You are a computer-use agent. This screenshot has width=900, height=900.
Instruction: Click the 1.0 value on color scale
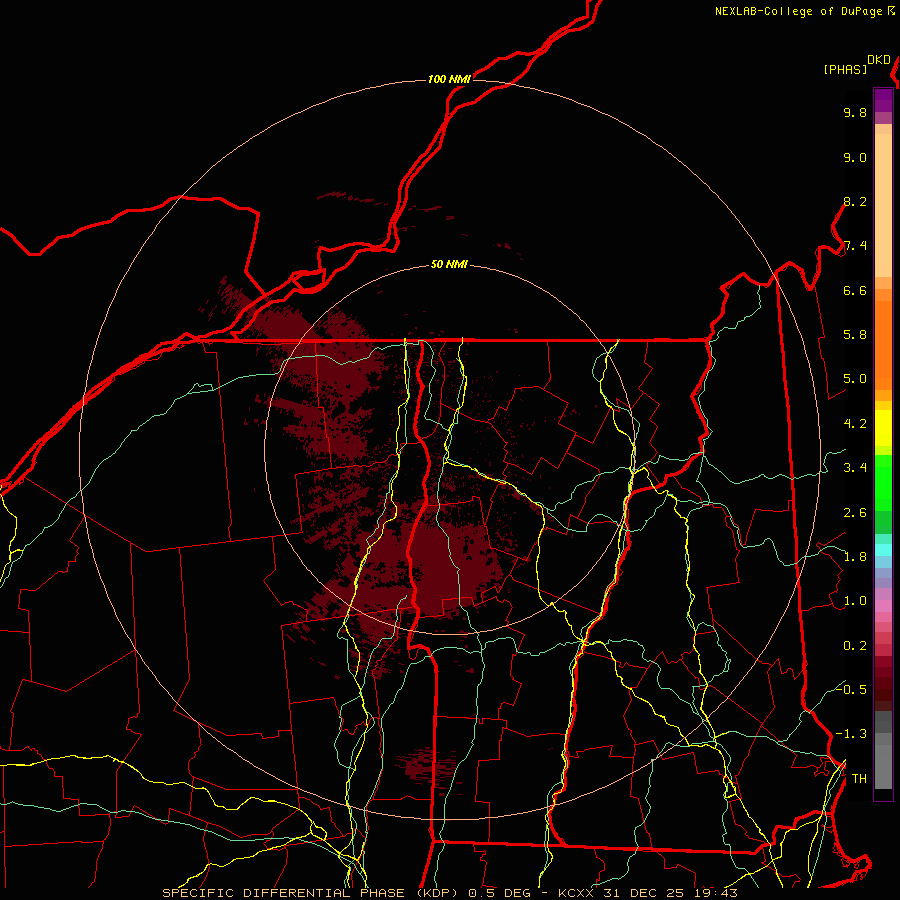click(855, 601)
